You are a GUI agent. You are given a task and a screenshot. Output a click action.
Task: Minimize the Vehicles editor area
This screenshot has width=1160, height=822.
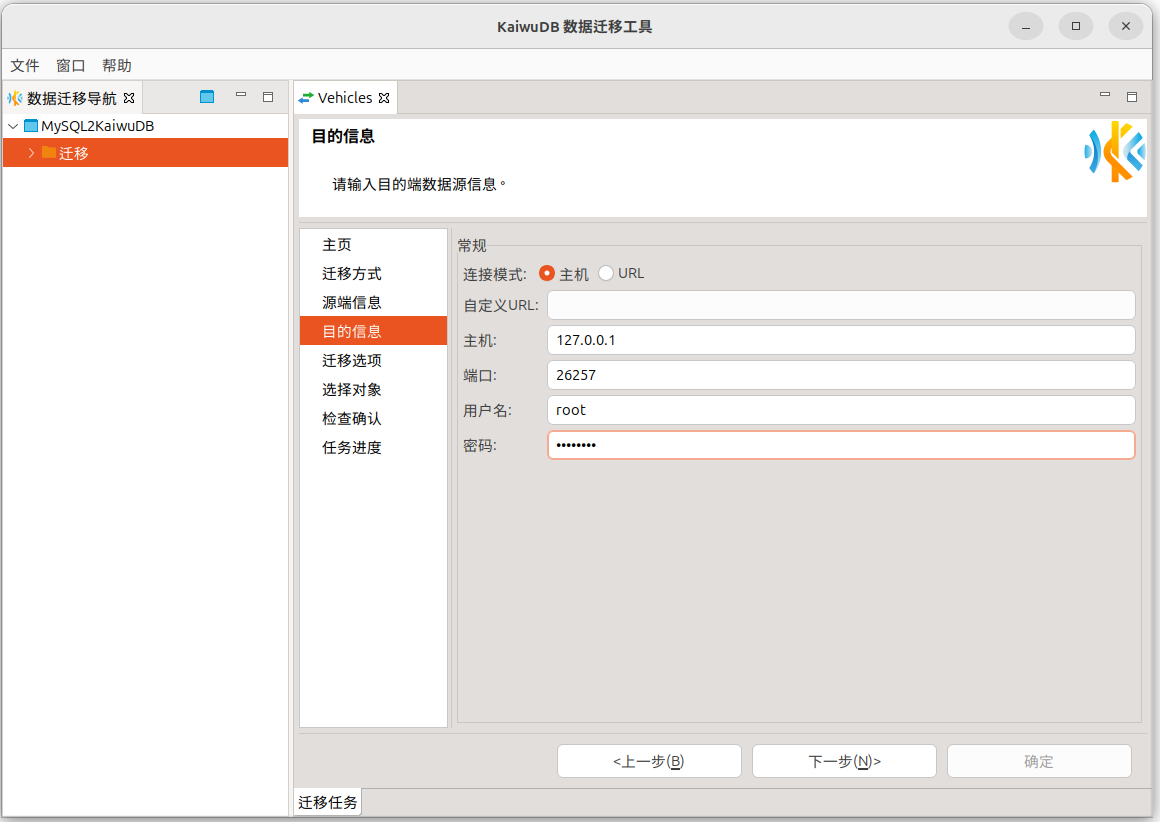[1105, 96]
